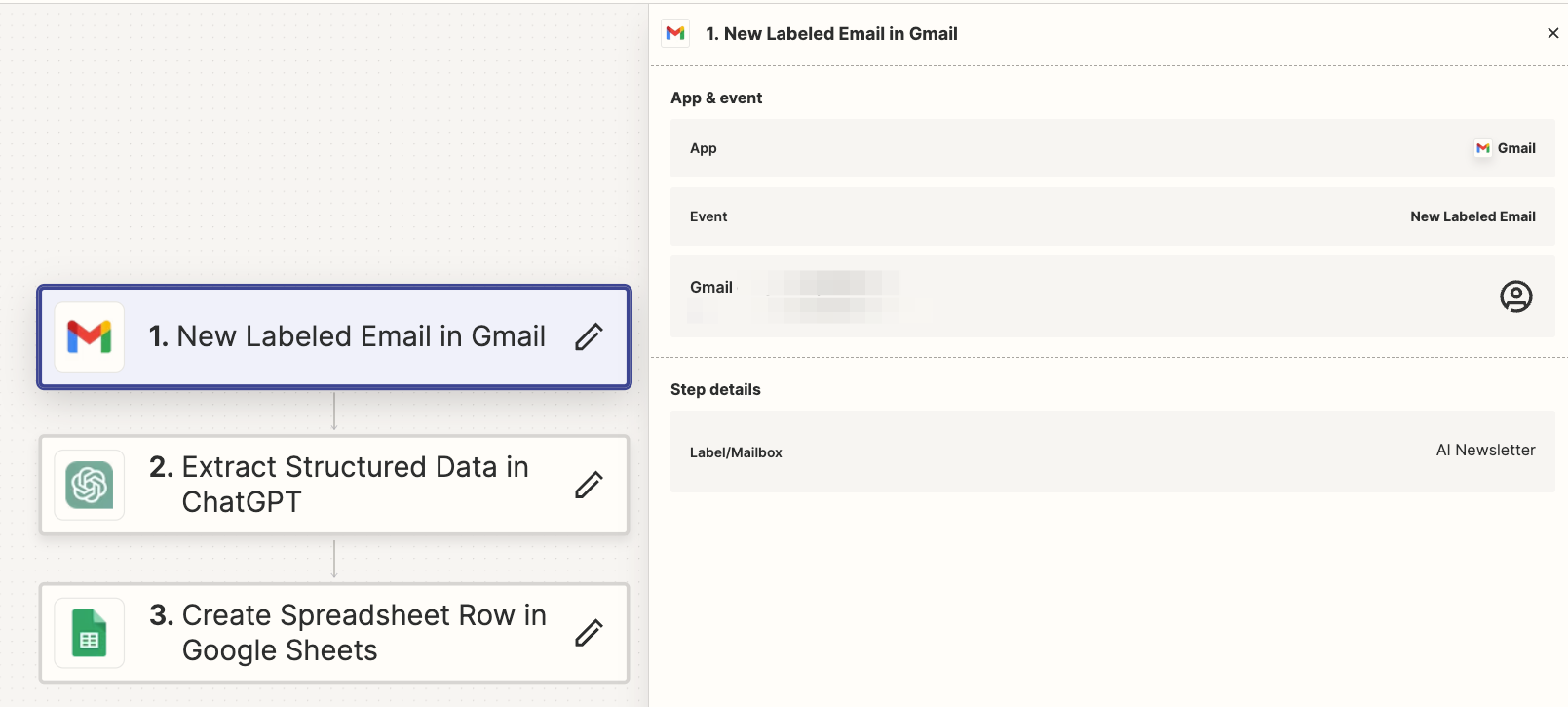Click the account avatar icon in the Gmail row
The height and width of the screenshot is (707, 1568).
point(1515,296)
